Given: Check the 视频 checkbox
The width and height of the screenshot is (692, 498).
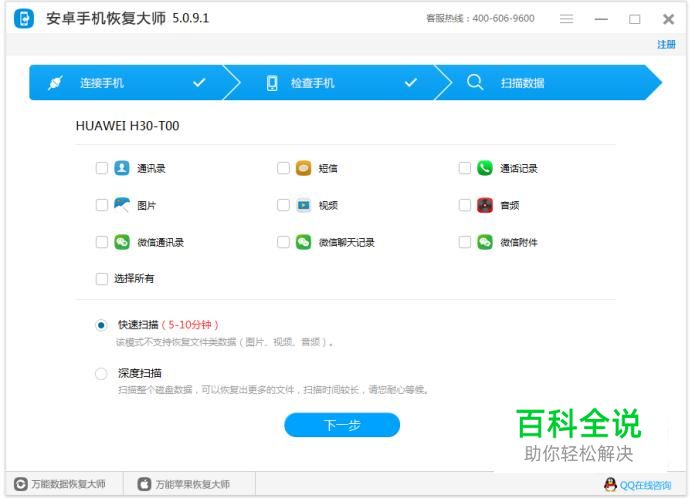Looking at the screenshot, I should [283, 205].
